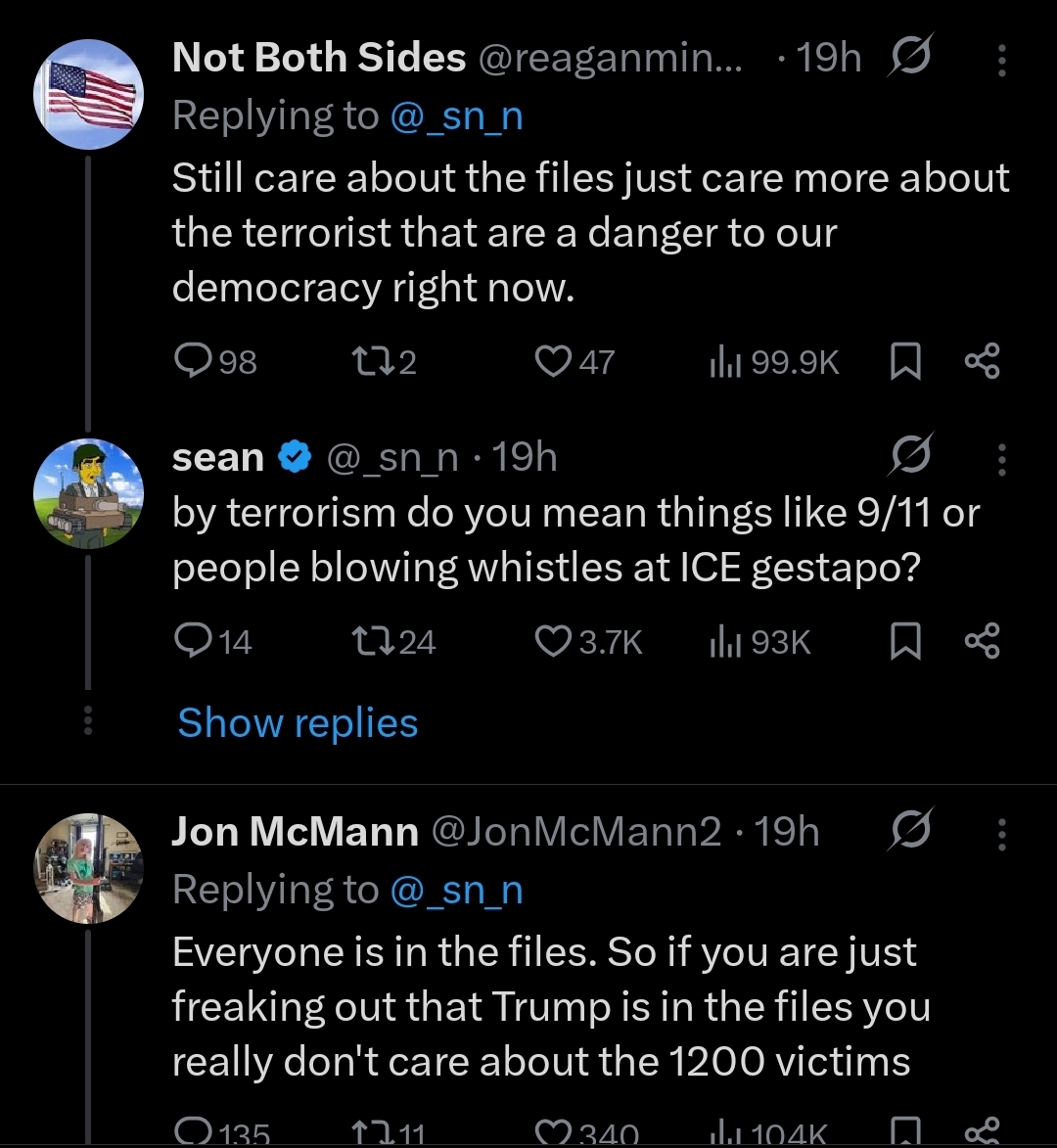Share the Not Both Sides tweet

click(x=982, y=362)
